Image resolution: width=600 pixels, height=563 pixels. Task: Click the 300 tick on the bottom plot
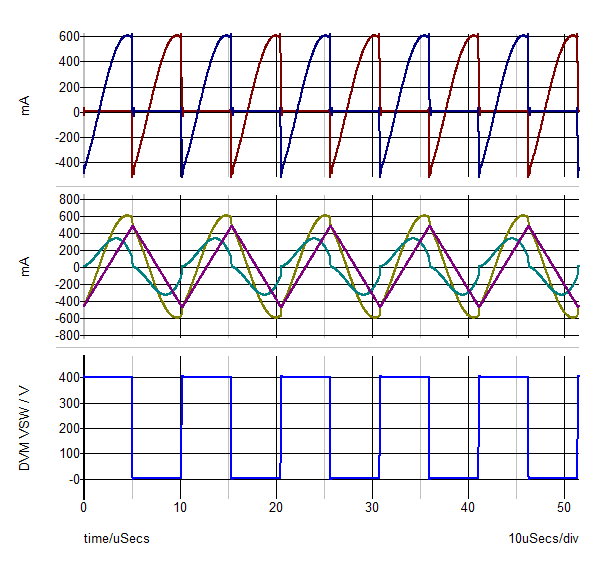pos(65,403)
